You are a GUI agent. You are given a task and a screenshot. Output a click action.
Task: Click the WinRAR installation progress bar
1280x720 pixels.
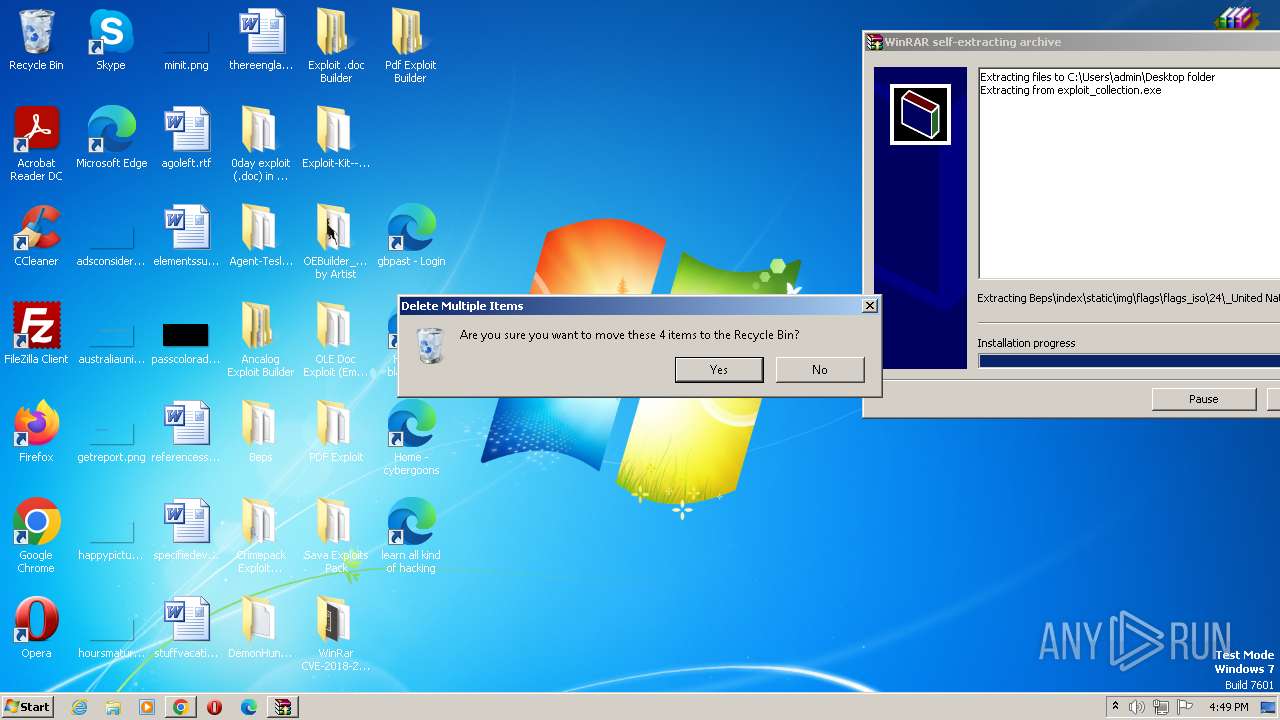pos(1129,361)
